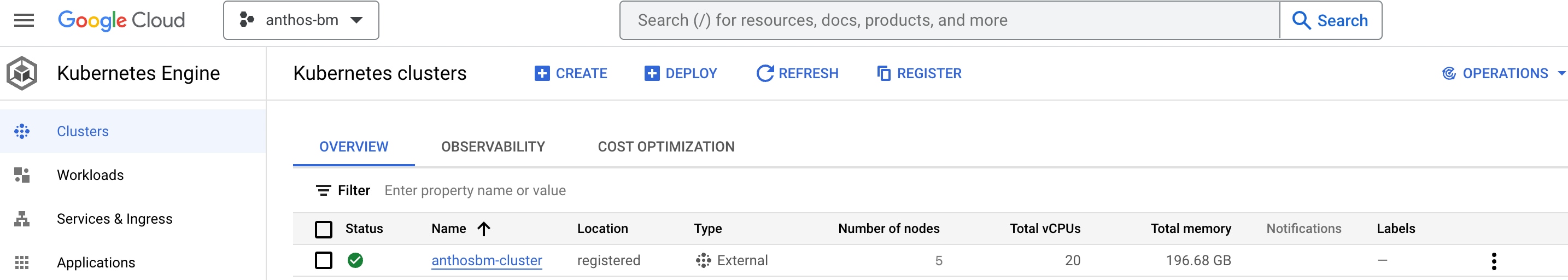Click the Search button
The height and width of the screenshot is (280, 1568).
pyautogui.click(x=1331, y=20)
